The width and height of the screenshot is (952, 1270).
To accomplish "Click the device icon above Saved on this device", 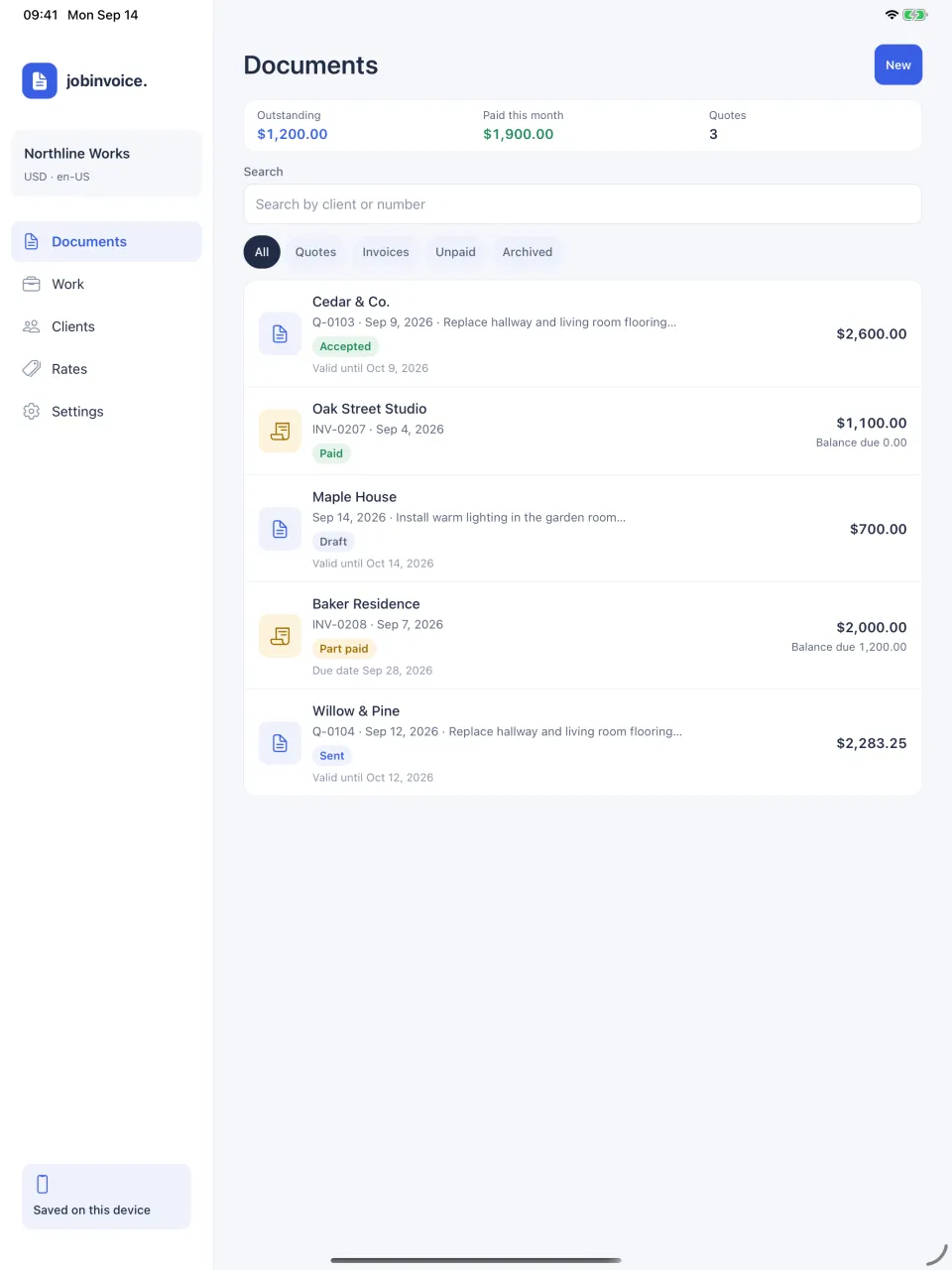I will pyautogui.click(x=43, y=1184).
